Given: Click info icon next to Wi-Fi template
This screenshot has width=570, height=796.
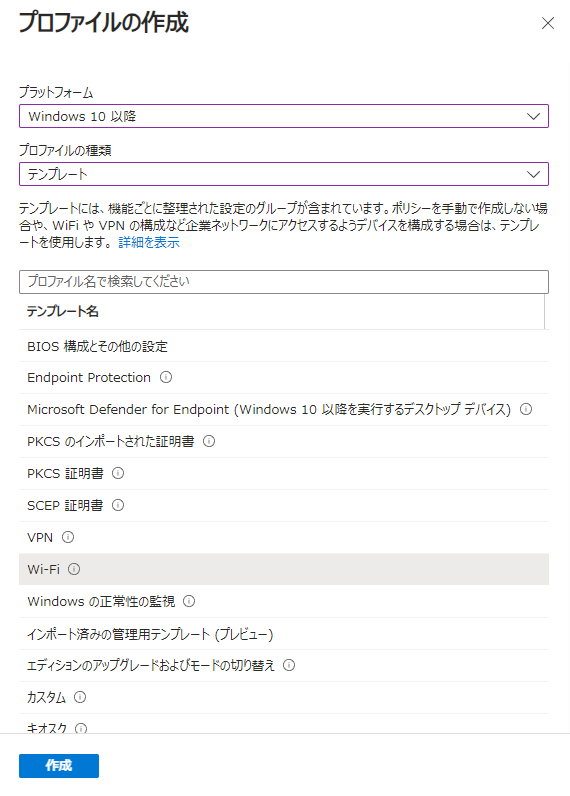Looking at the screenshot, I should [x=74, y=569].
